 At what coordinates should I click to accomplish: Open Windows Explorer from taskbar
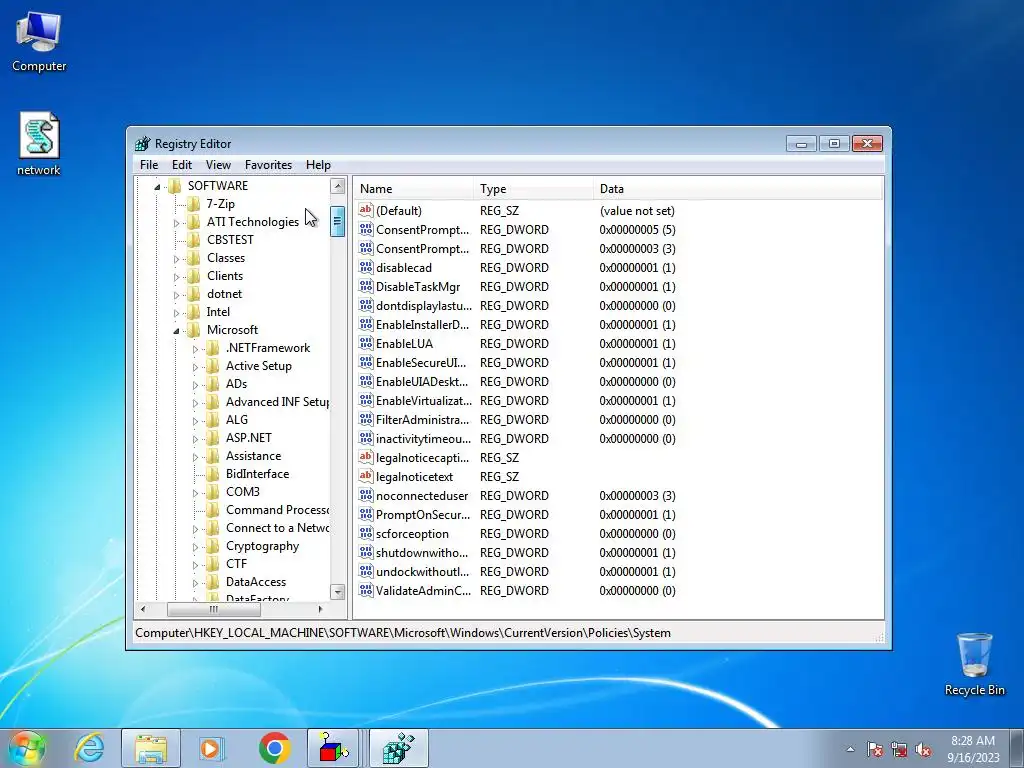pos(151,748)
